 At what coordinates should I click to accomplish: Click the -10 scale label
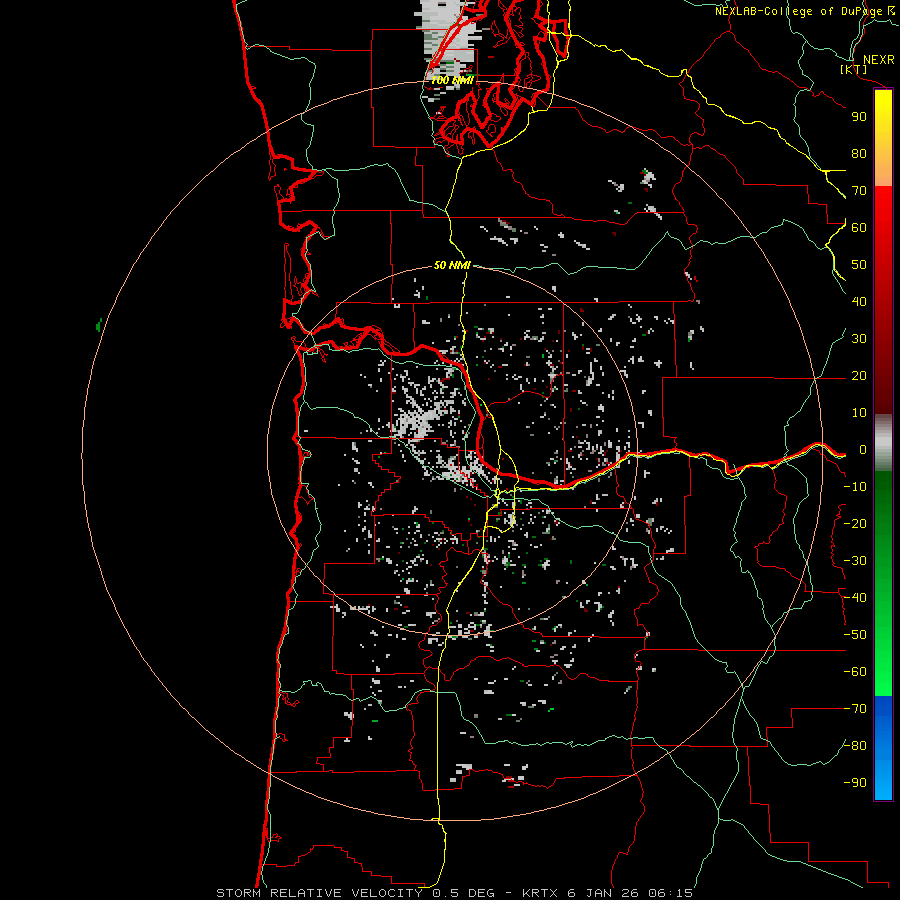click(855, 487)
